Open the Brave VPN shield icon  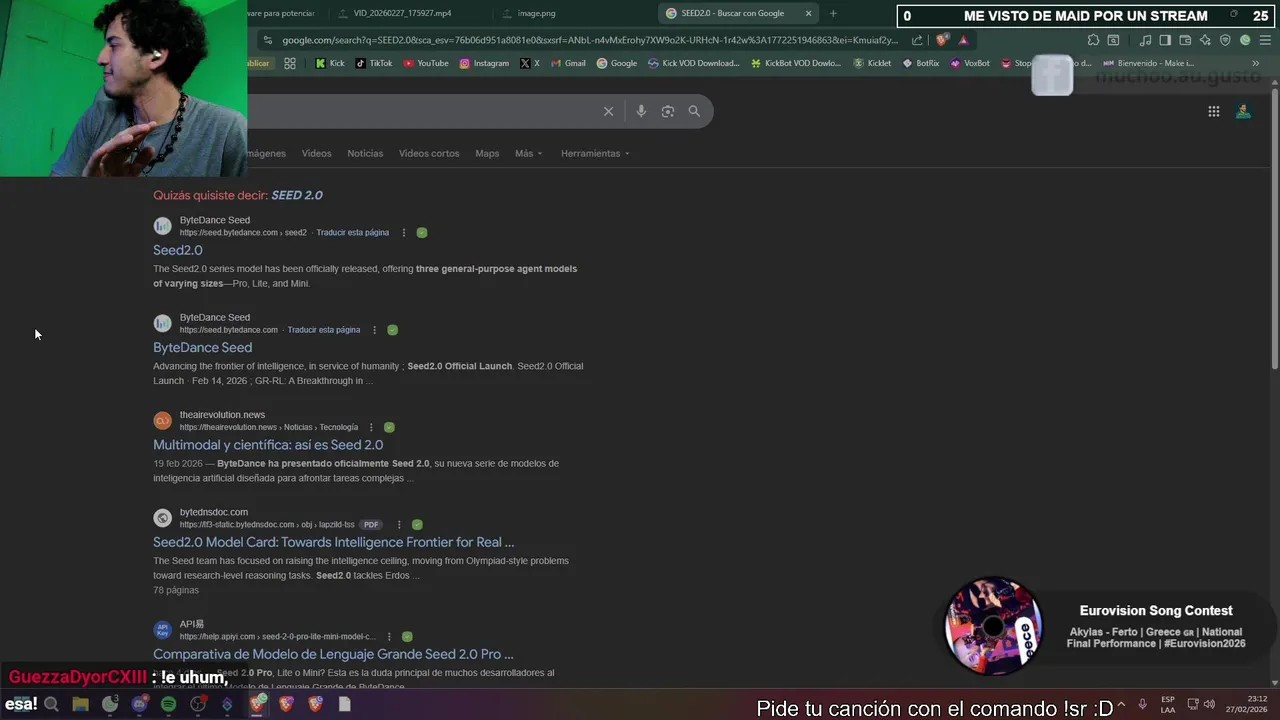[x=1225, y=40]
